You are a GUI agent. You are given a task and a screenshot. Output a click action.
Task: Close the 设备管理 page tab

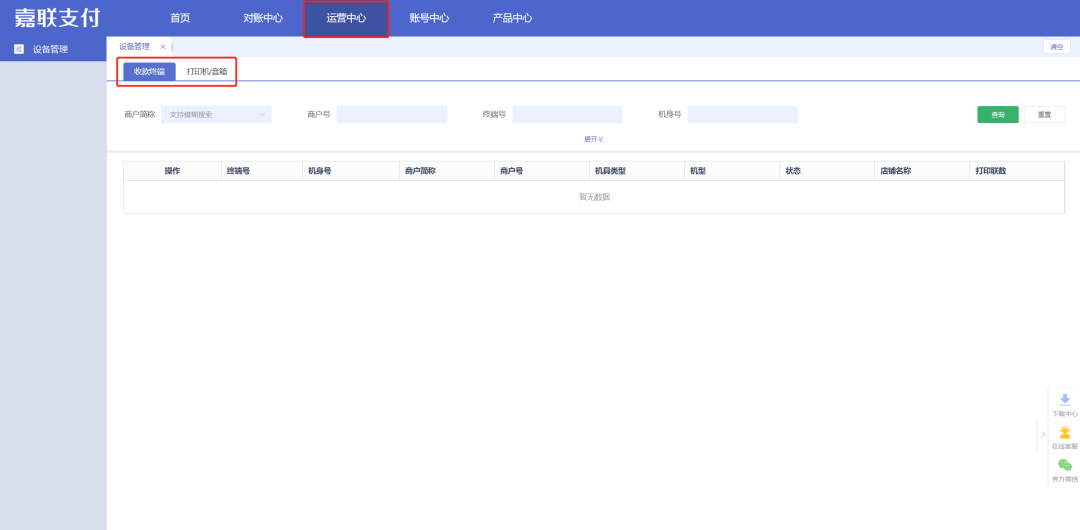coord(163,47)
